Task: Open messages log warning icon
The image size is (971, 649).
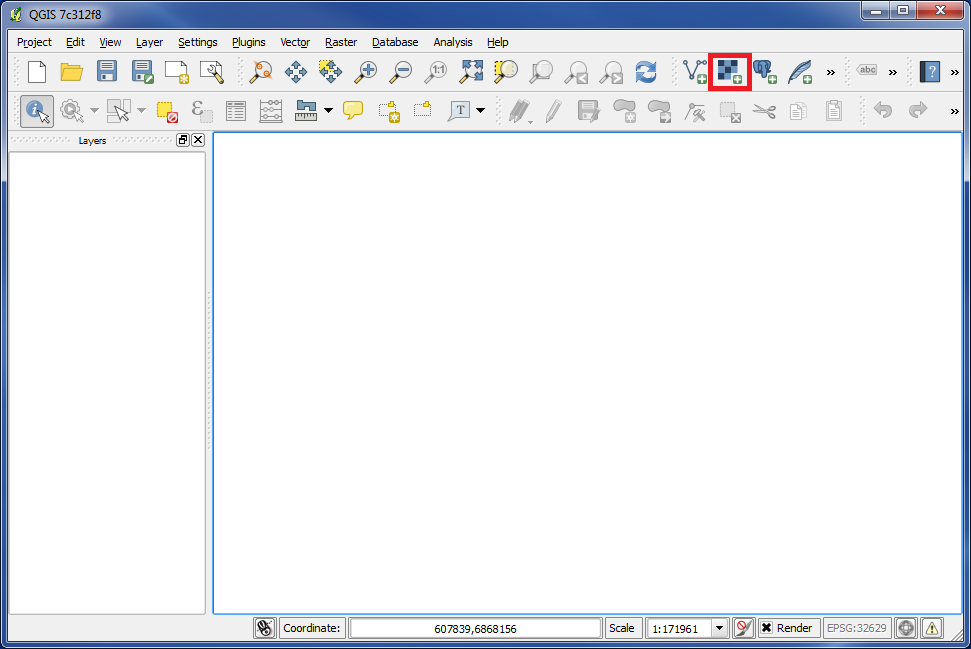Action: pos(932,628)
